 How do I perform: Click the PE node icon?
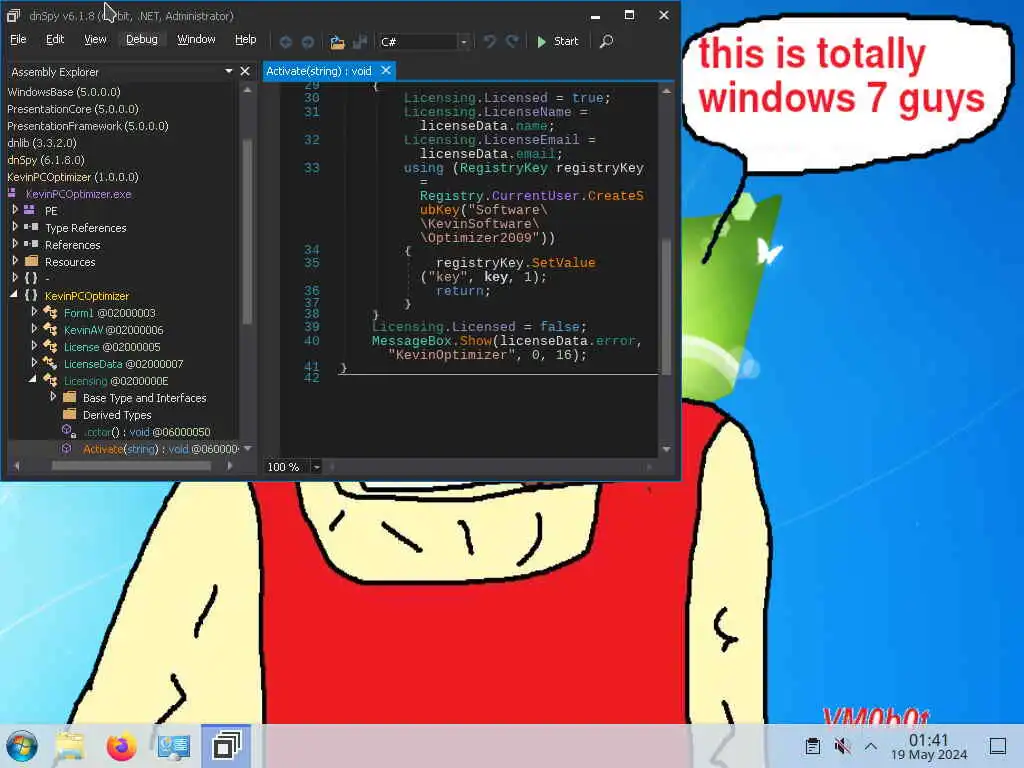point(30,210)
